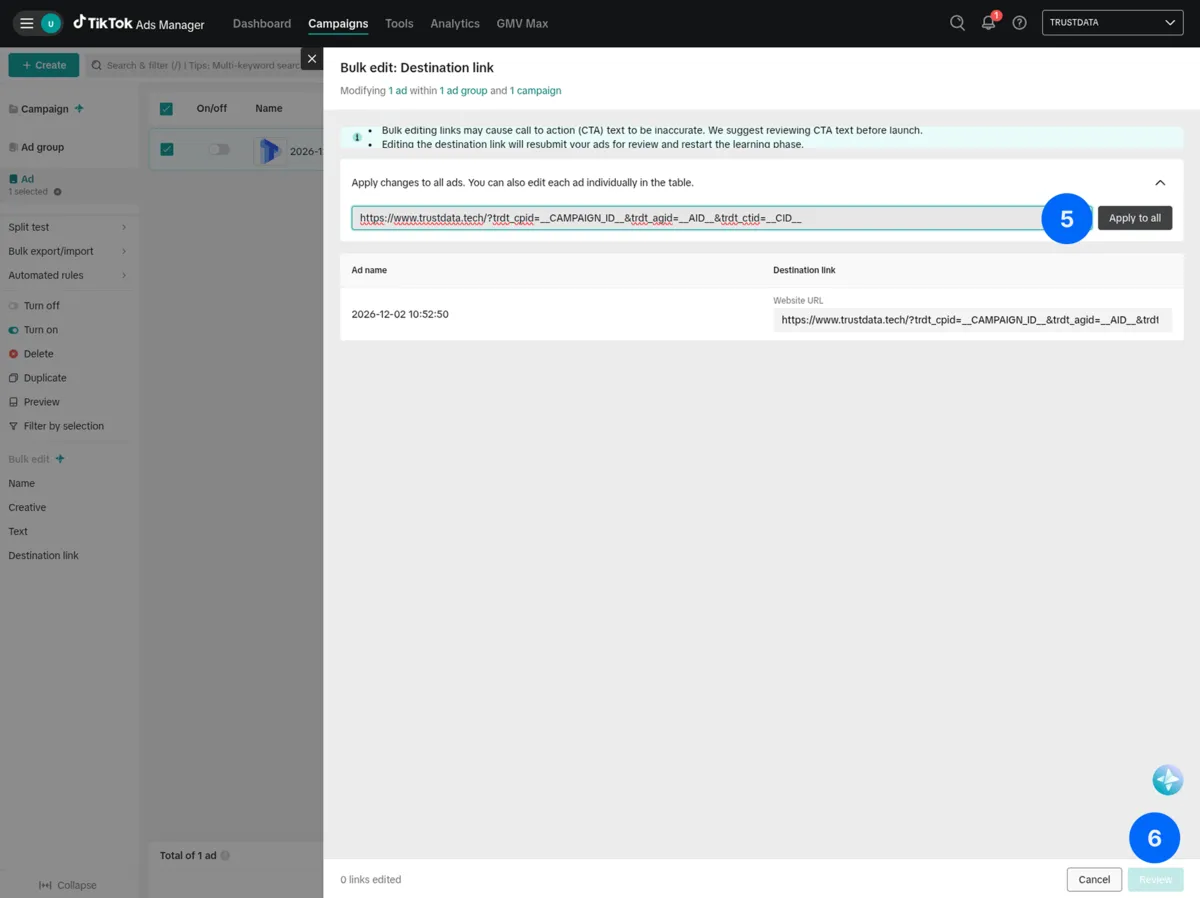This screenshot has width=1200, height=898.
Task: Click the AI assistant sparkle icon bottom right
Action: pyautogui.click(x=1167, y=780)
